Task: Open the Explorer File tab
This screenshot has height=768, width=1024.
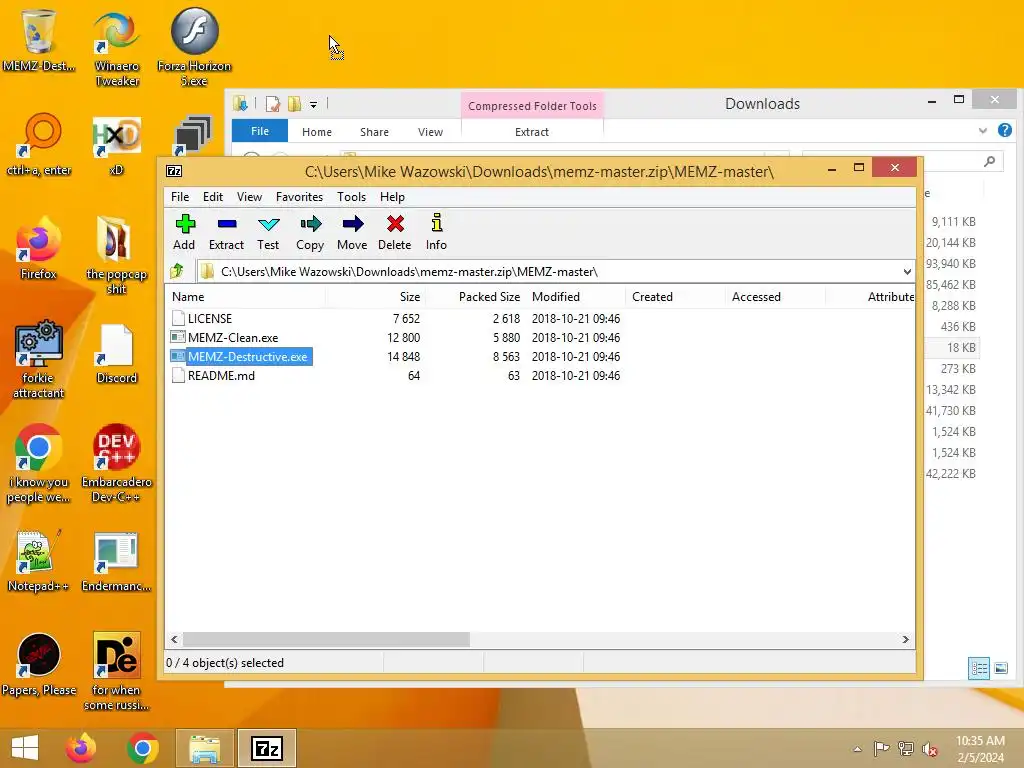Action: click(260, 131)
